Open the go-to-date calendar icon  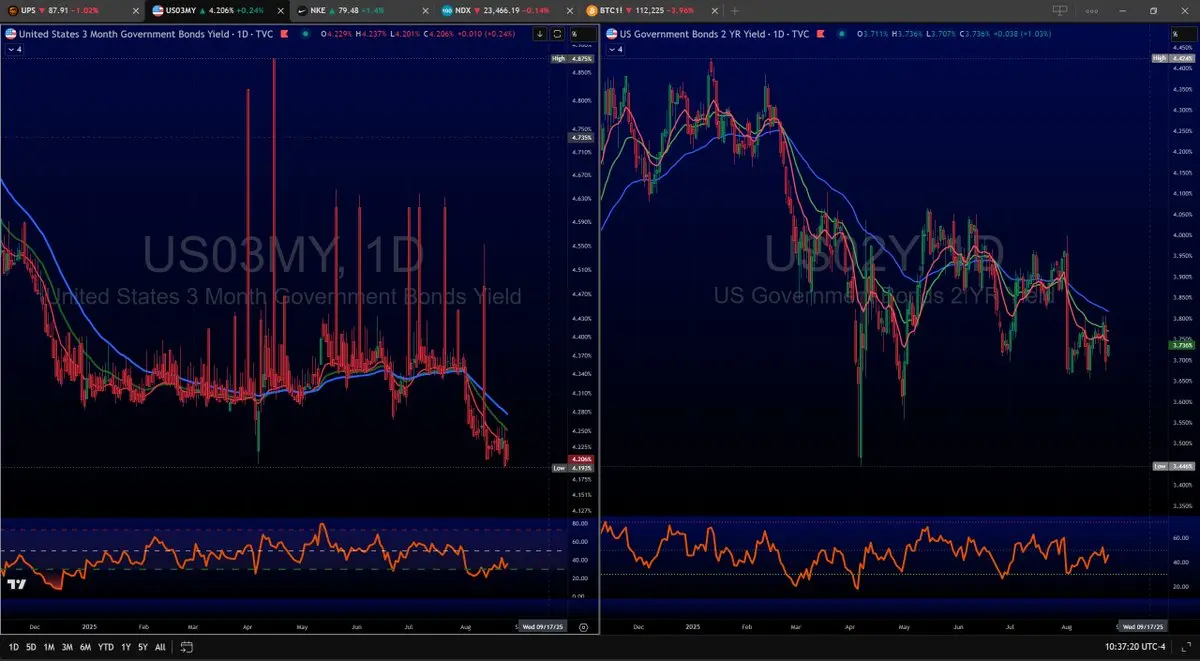point(185,647)
